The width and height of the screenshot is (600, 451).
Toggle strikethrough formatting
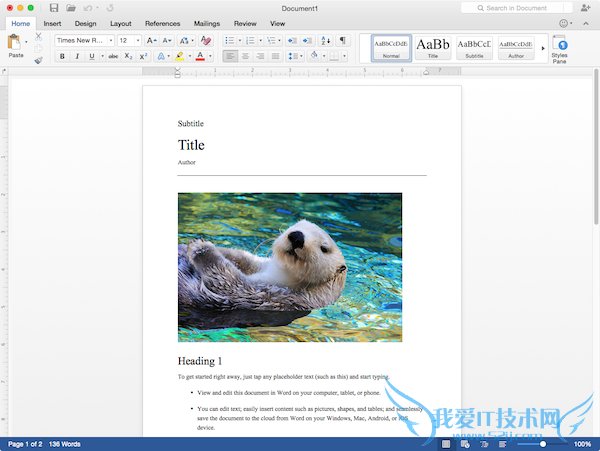coord(112,57)
